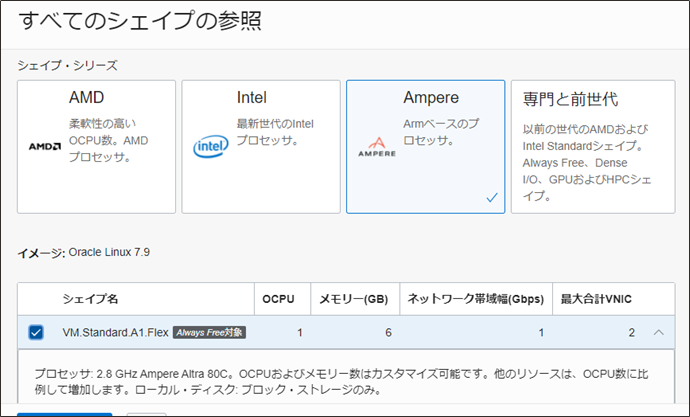Select the AMD shape series card
The image size is (690, 417).
tap(96, 146)
